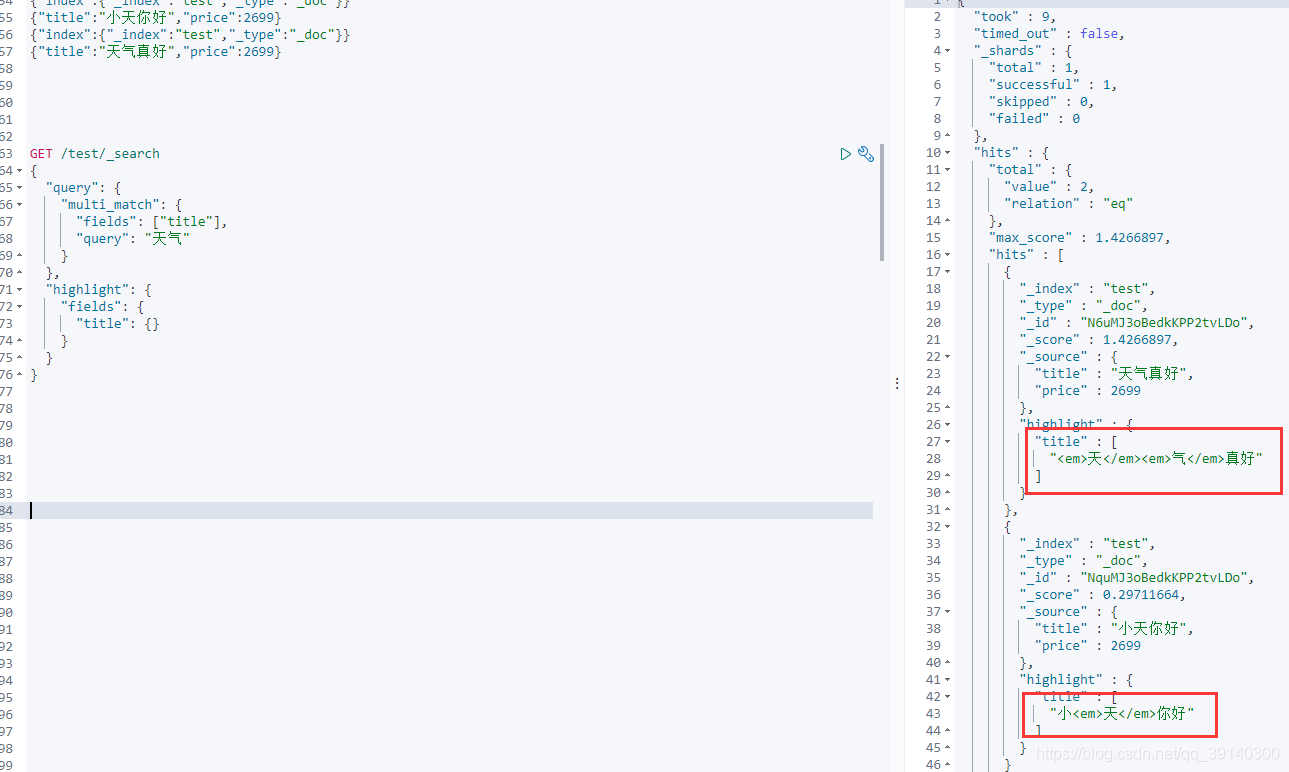Click the _id "N6uMJ3oBedkKPP2tvLDo" value

coord(1165,323)
